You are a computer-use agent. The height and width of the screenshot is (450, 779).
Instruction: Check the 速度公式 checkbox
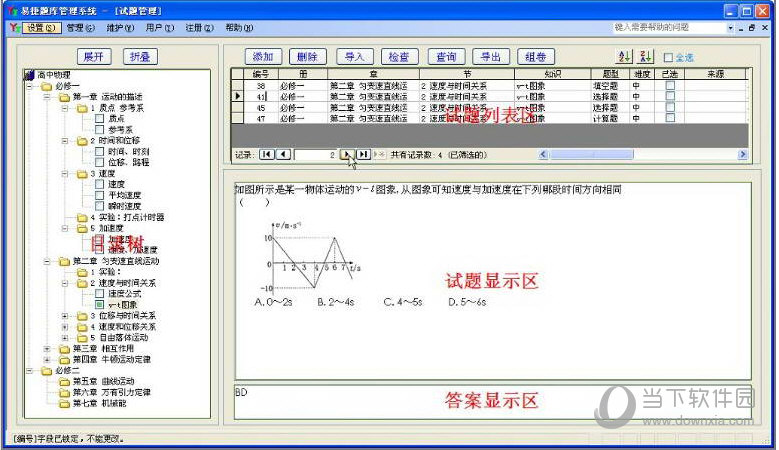pyautogui.click(x=100, y=294)
